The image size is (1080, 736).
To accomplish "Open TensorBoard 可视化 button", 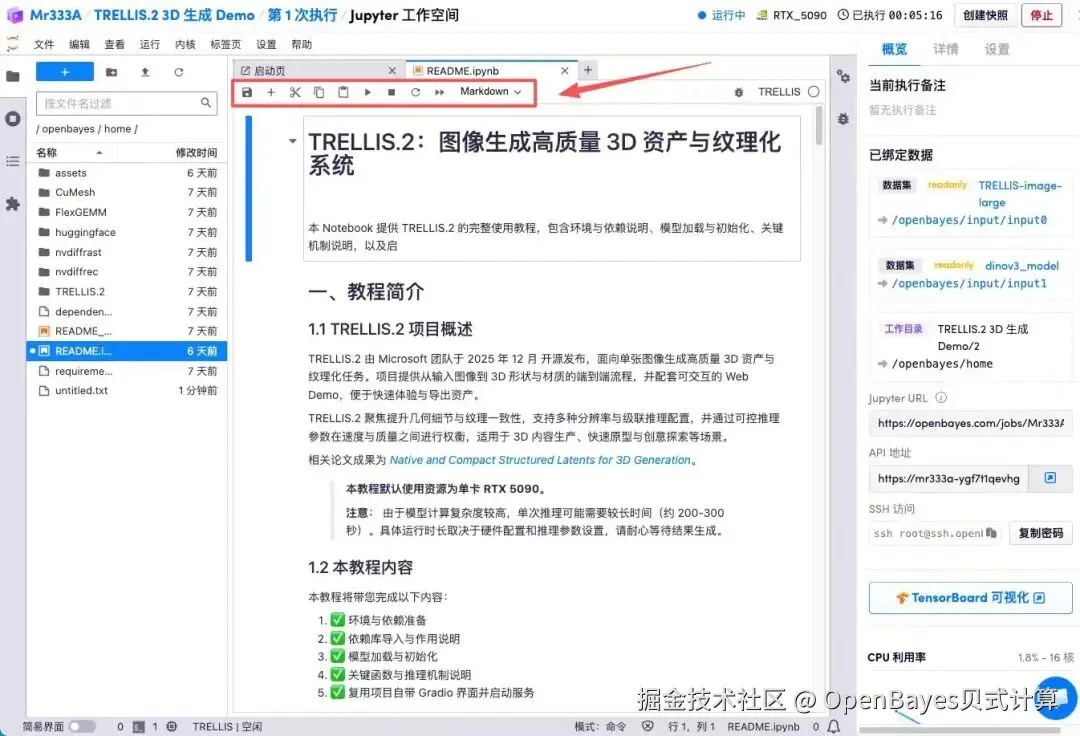I will 970,598.
